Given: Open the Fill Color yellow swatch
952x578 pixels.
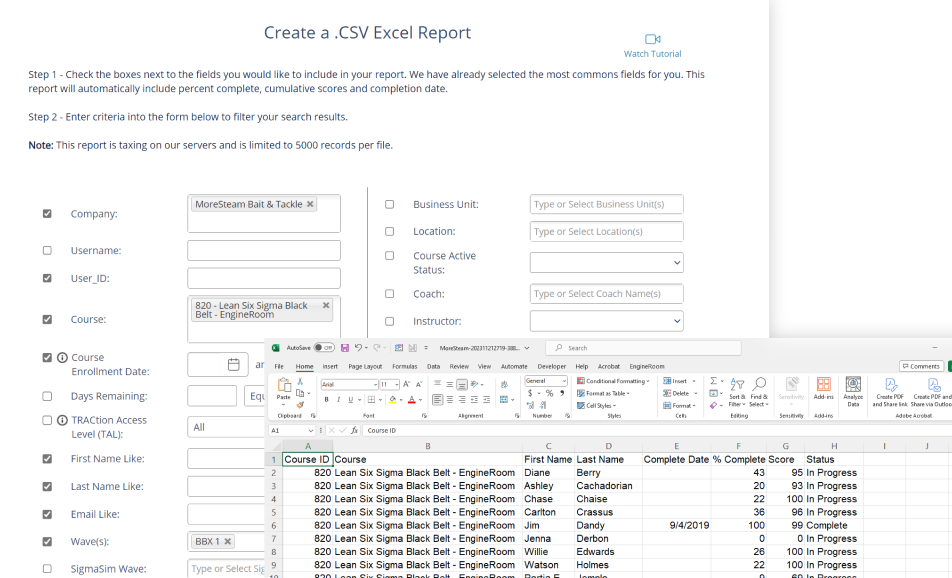Looking at the screenshot, I should 392,400.
